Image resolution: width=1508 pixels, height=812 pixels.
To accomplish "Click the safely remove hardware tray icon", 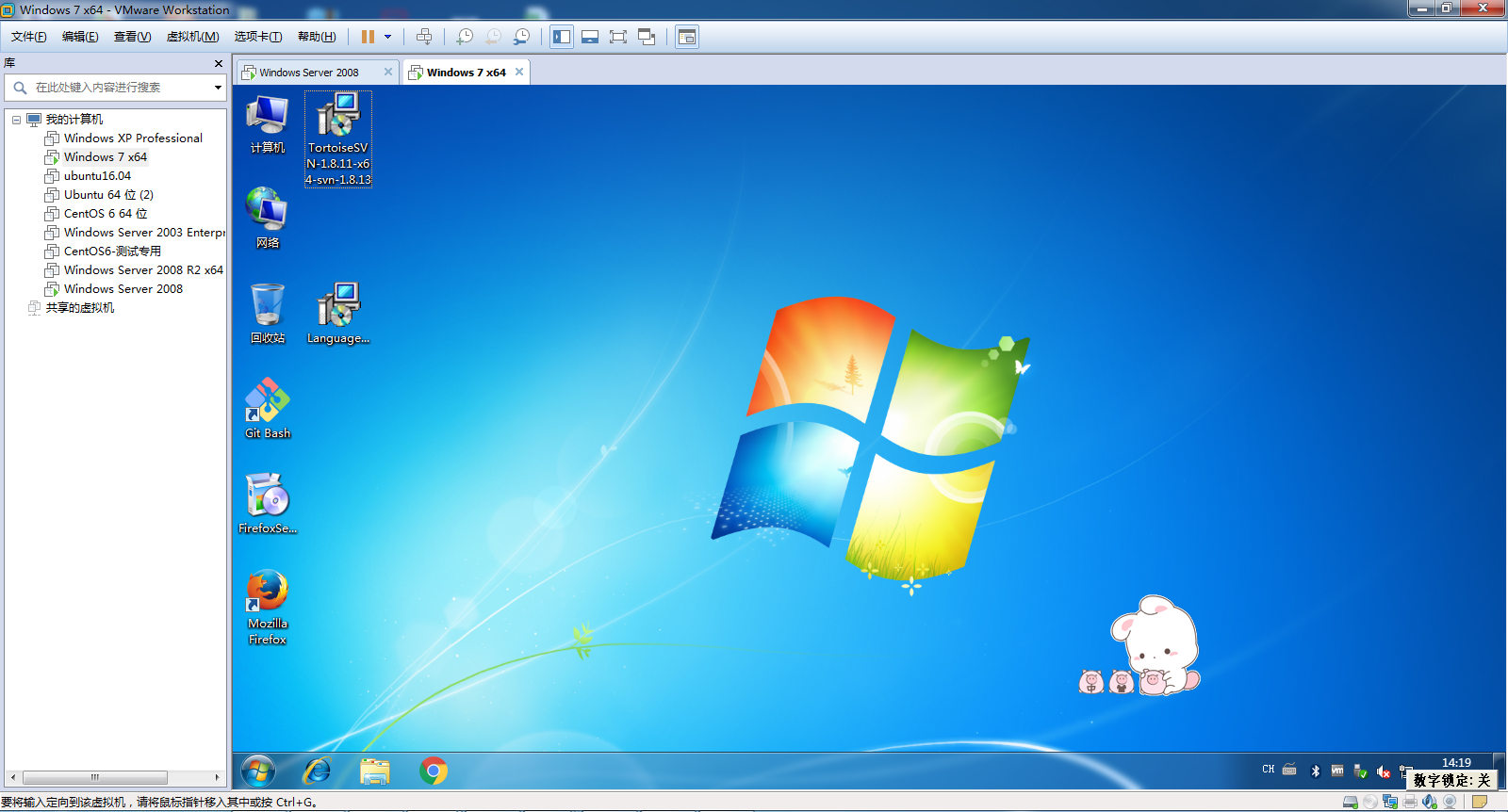I will pyautogui.click(x=1360, y=771).
